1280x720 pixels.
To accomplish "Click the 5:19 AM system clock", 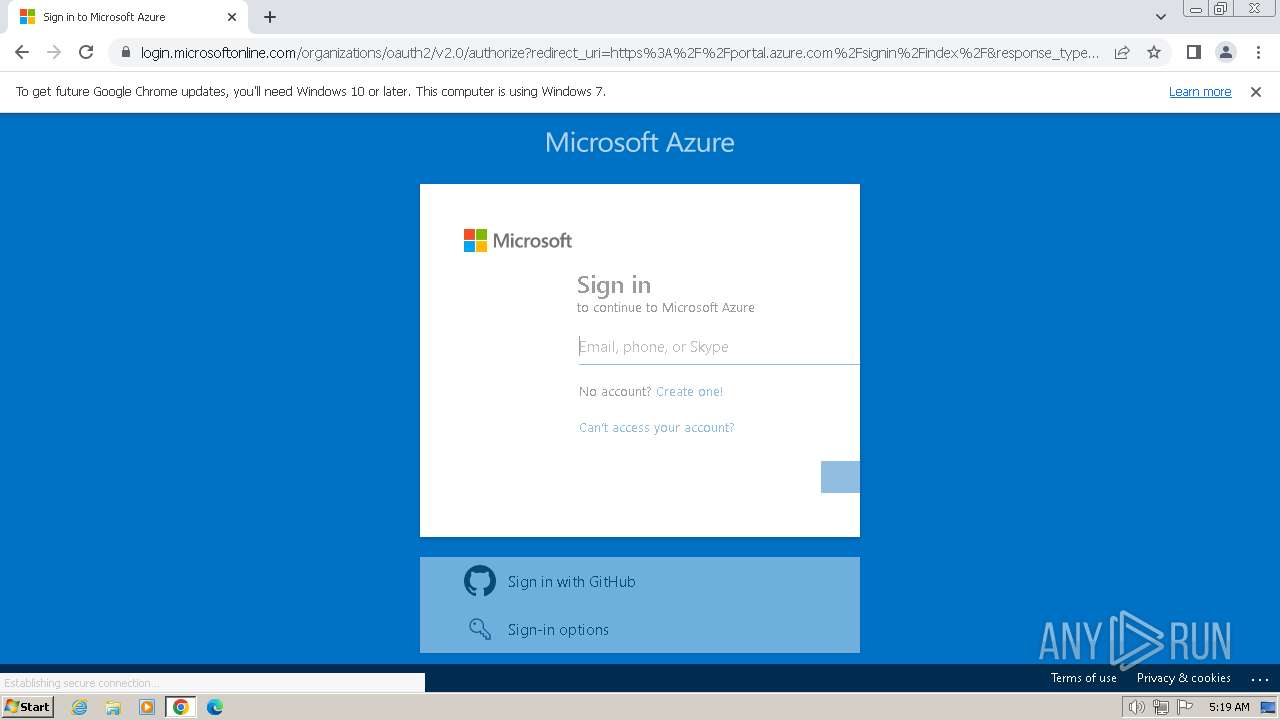I will 1229,707.
